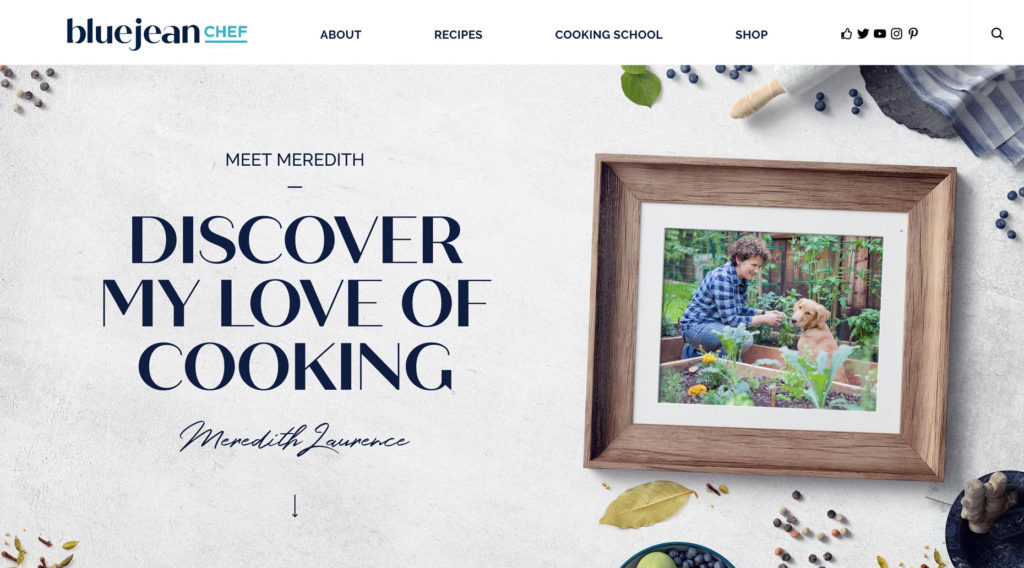Open the Shop menu item

coord(751,35)
